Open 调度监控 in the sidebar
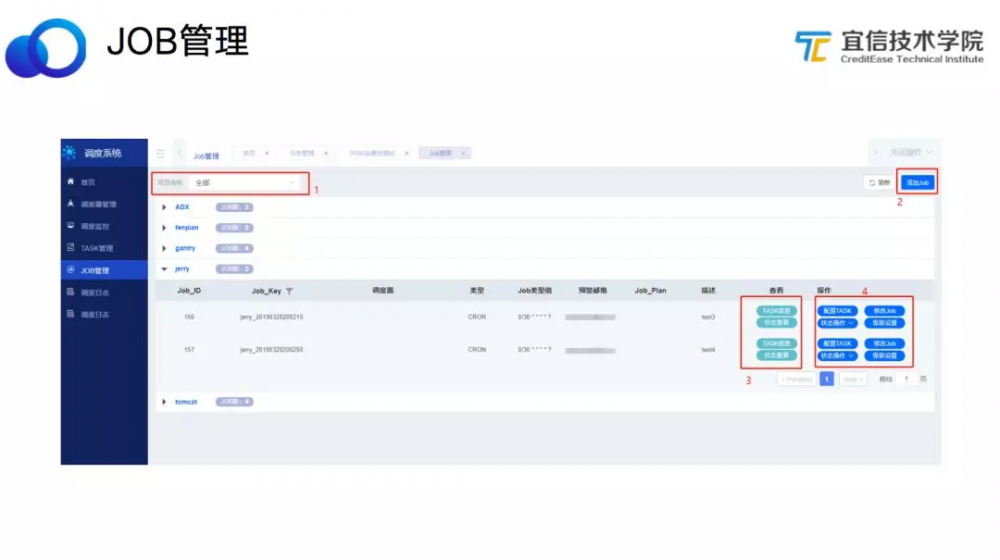1000x560 pixels. 95,226
